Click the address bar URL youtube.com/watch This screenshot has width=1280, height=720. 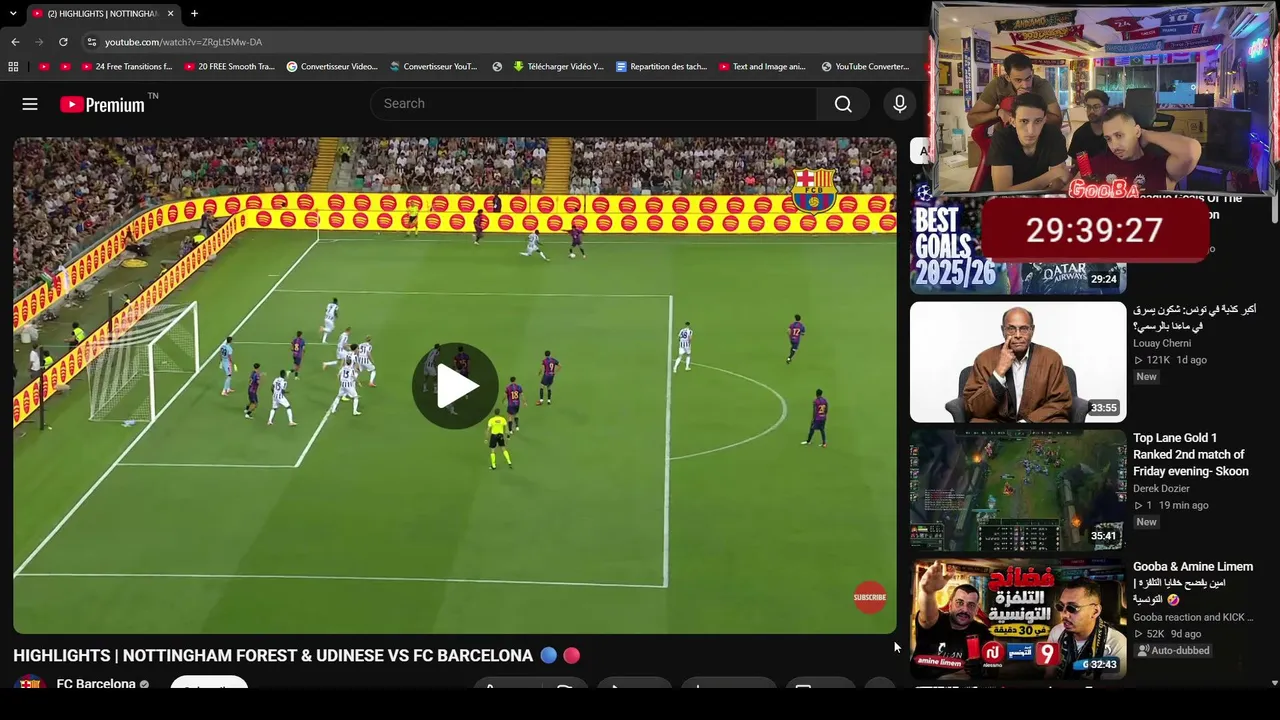(184, 42)
